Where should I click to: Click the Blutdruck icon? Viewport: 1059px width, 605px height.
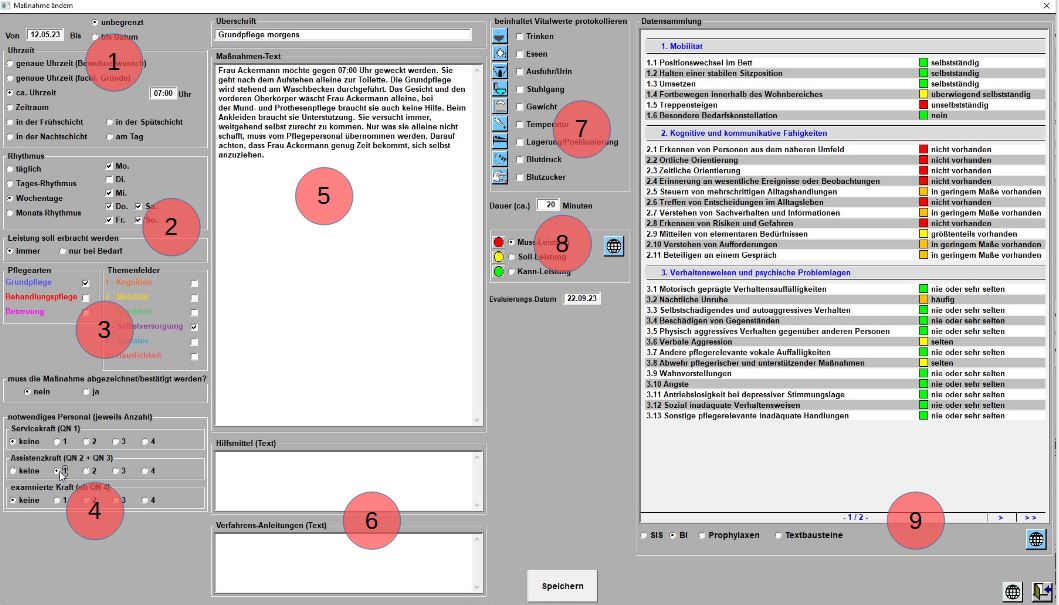point(500,159)
